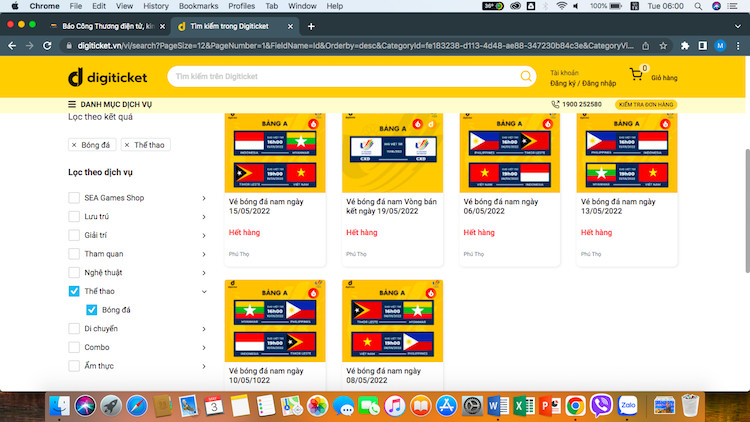
Task: Expand the Di chuyển category arrow
Action: click(204, 329)
